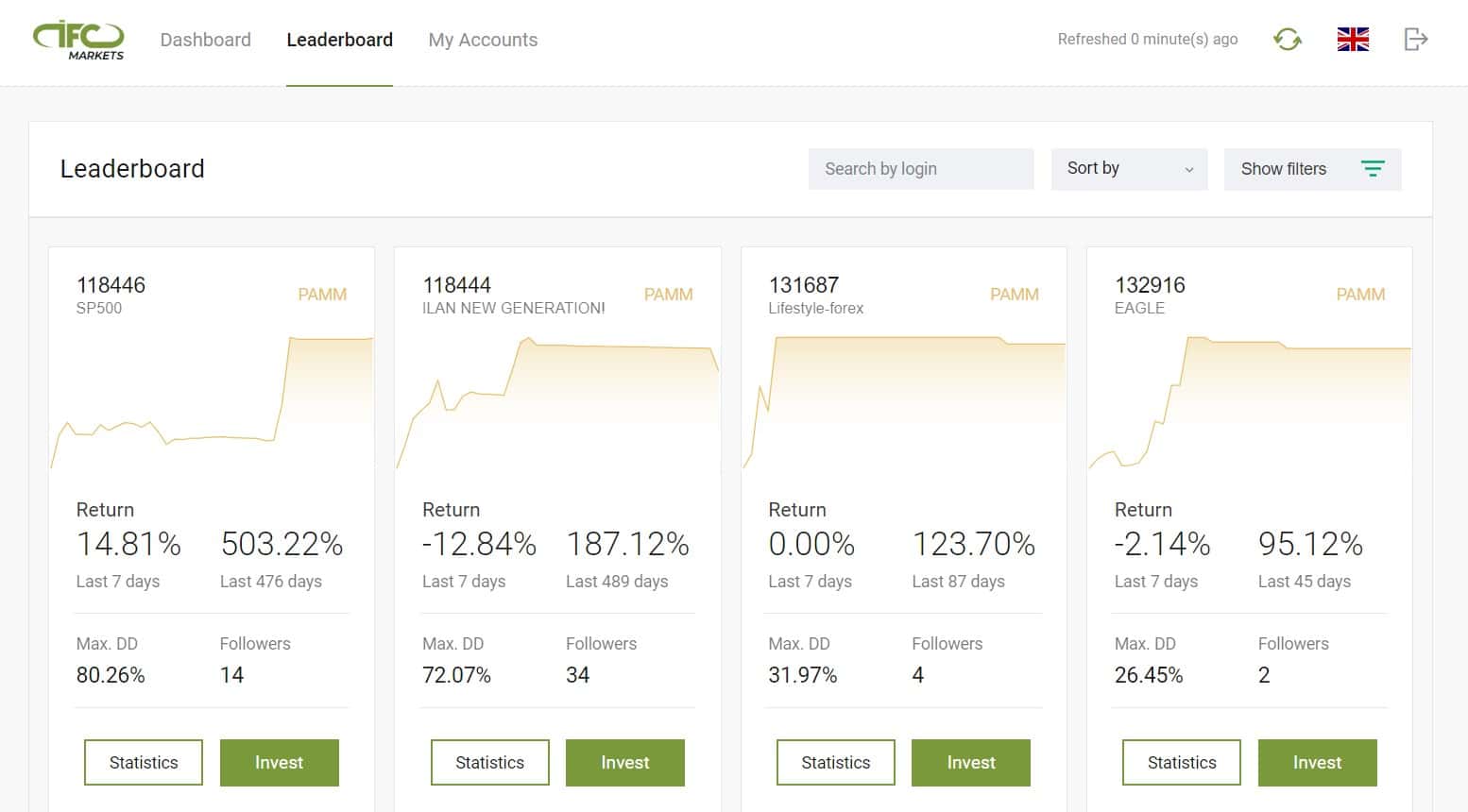The width and height of the screenshot is (1468, 812).
Task: Click the IFC Markets logo
Action: pyautogui.click(x=78, y=41)
